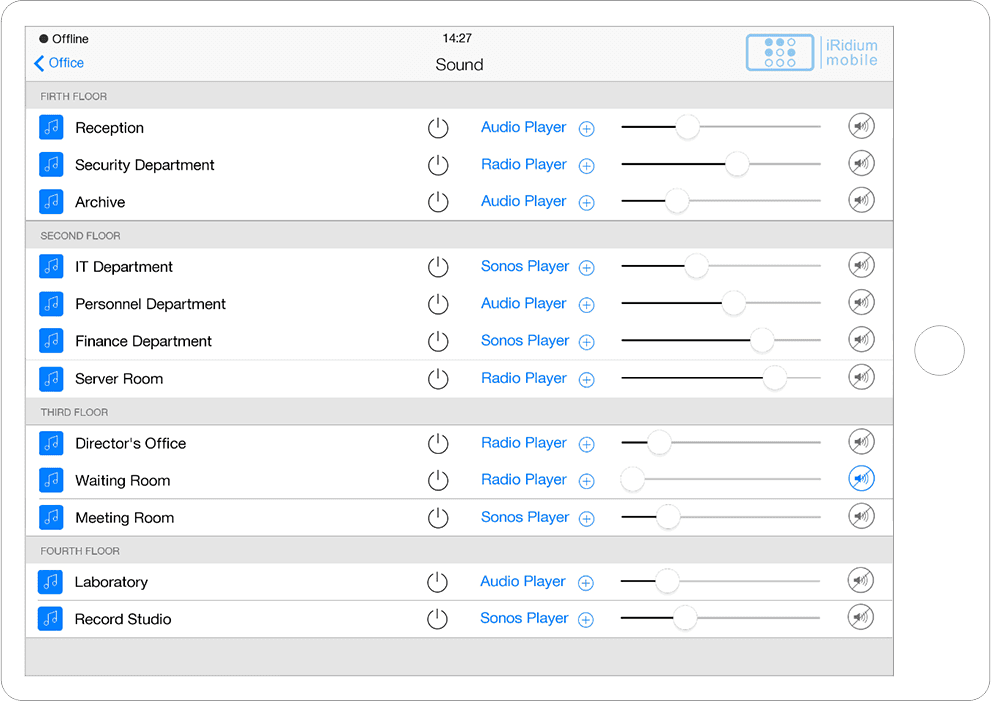
Task: Tap the music note icon for Laboratory
Action: tap(50, 582)
